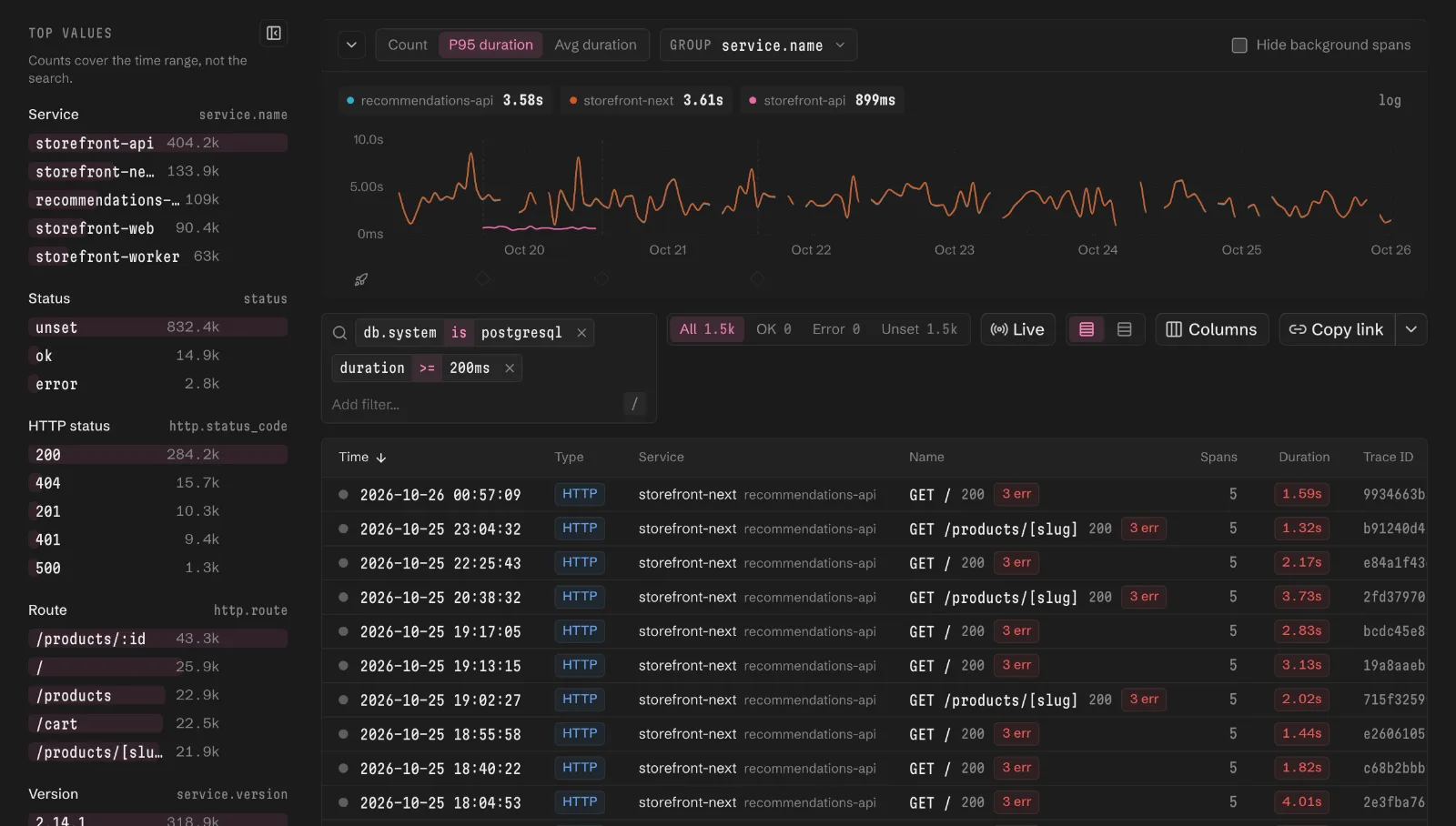Toggle storefront-next series in legend
This screenshot has width=1456, height=826.
point(646,100)
